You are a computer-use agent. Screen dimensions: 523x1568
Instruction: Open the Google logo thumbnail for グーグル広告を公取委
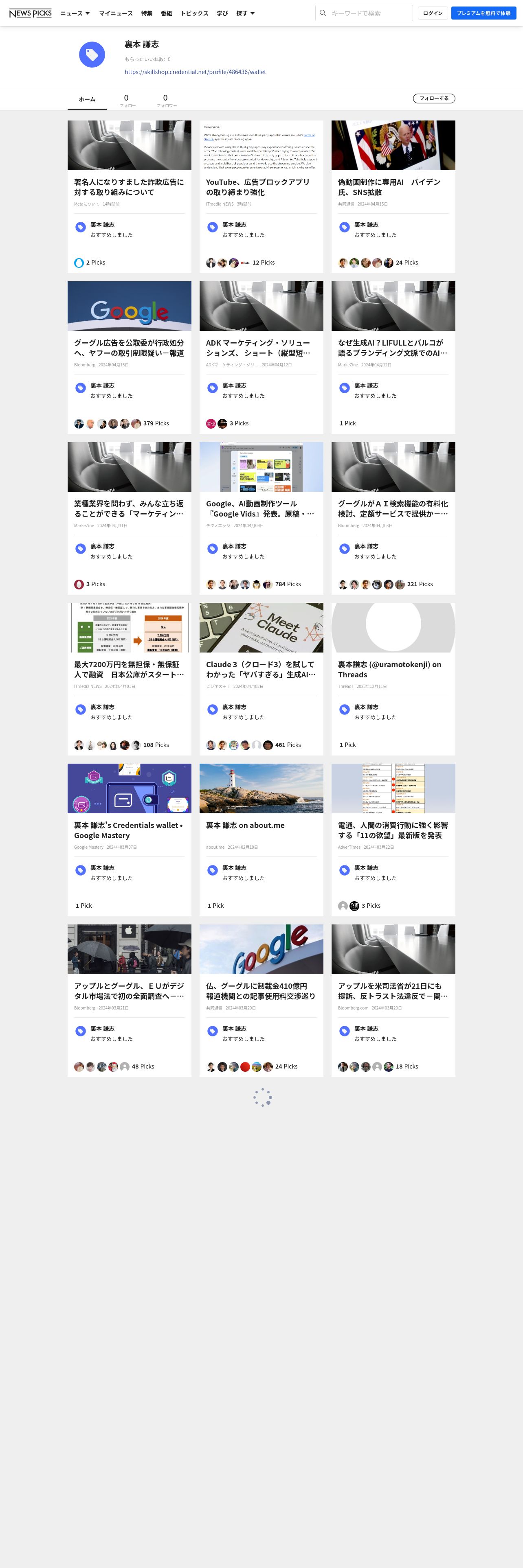tap(129, 306)
